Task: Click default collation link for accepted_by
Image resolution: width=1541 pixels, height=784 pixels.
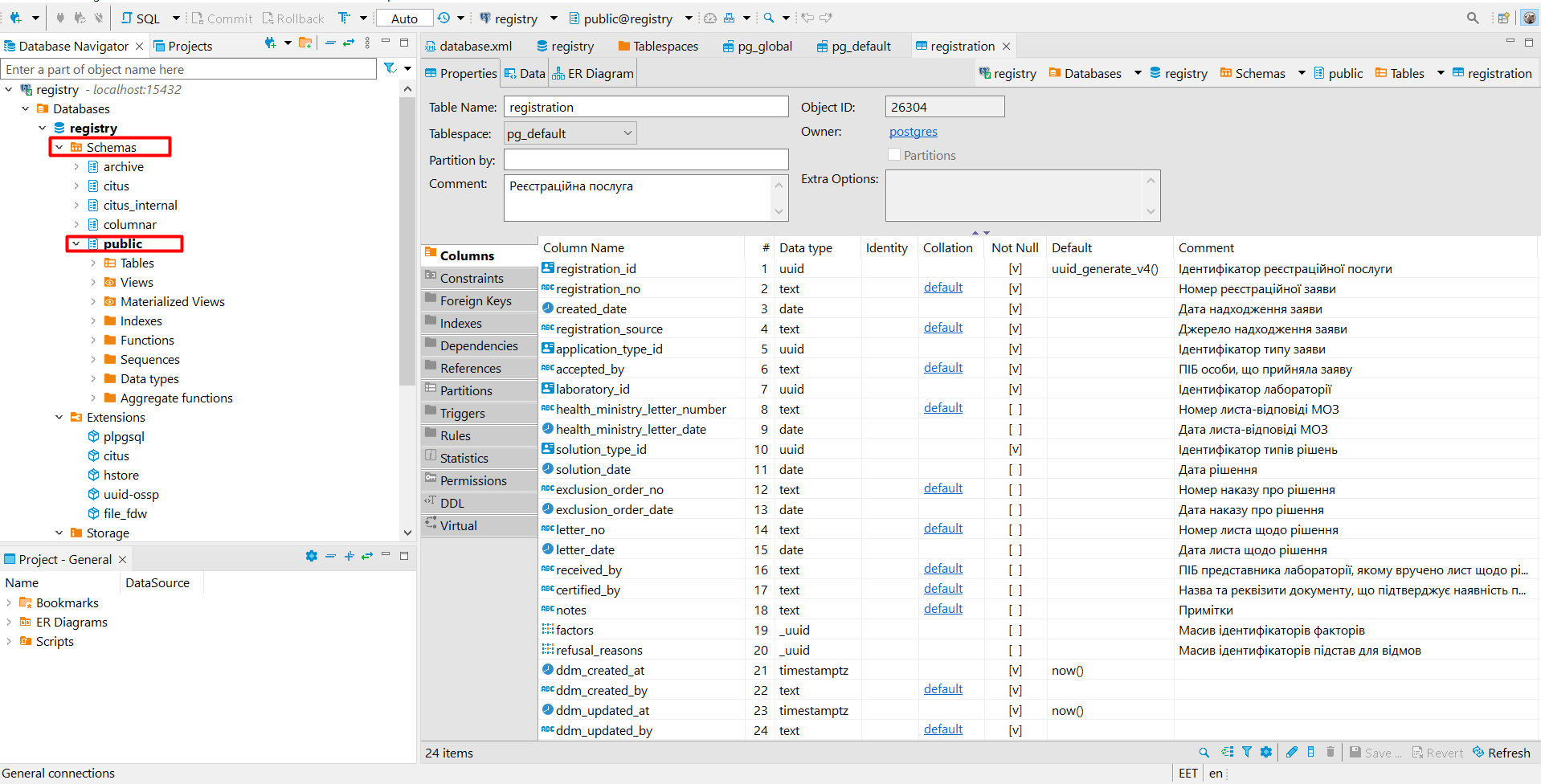Action: [x=942, y=367]
